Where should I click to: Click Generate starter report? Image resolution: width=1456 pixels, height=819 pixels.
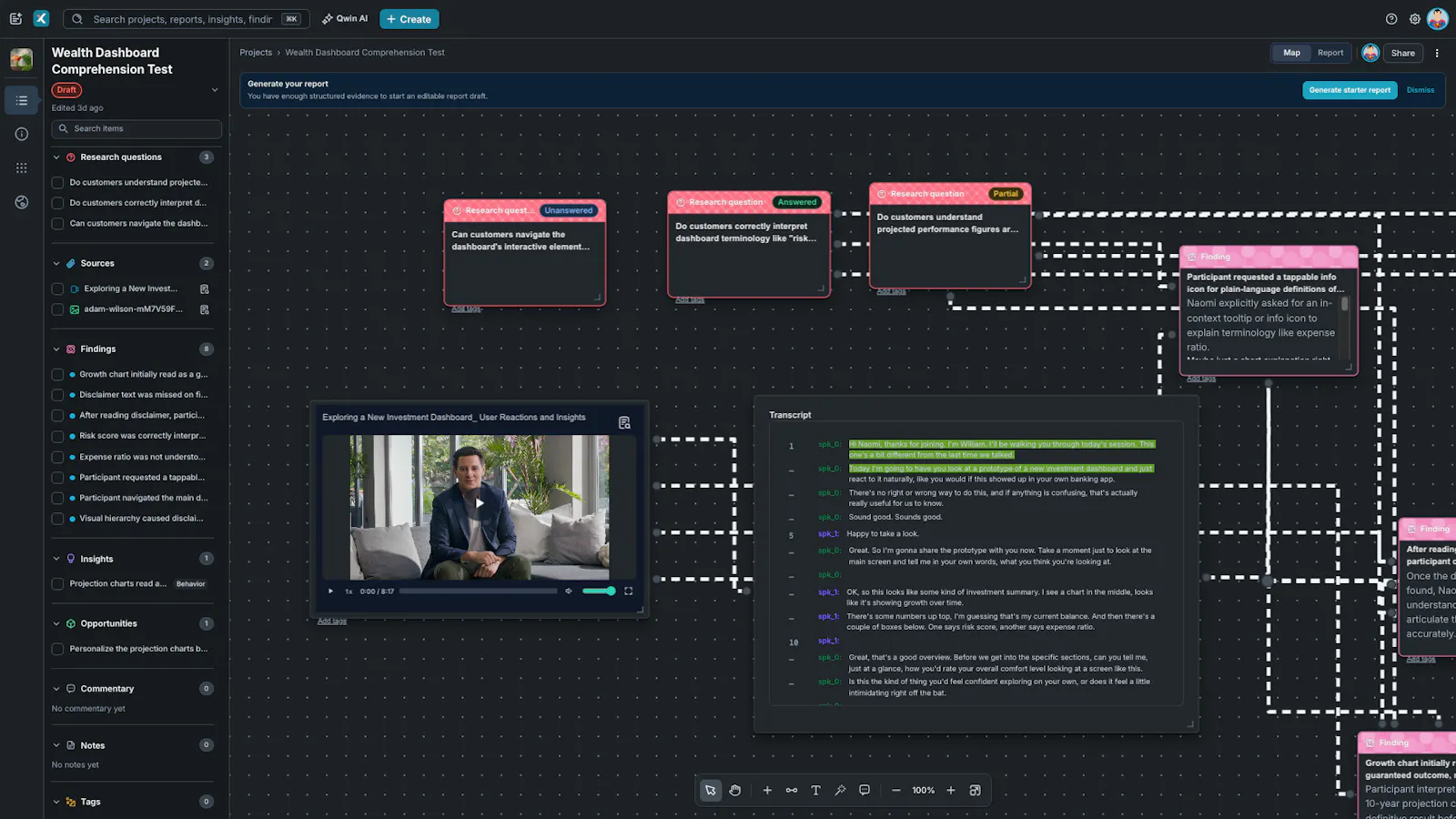1350,90
